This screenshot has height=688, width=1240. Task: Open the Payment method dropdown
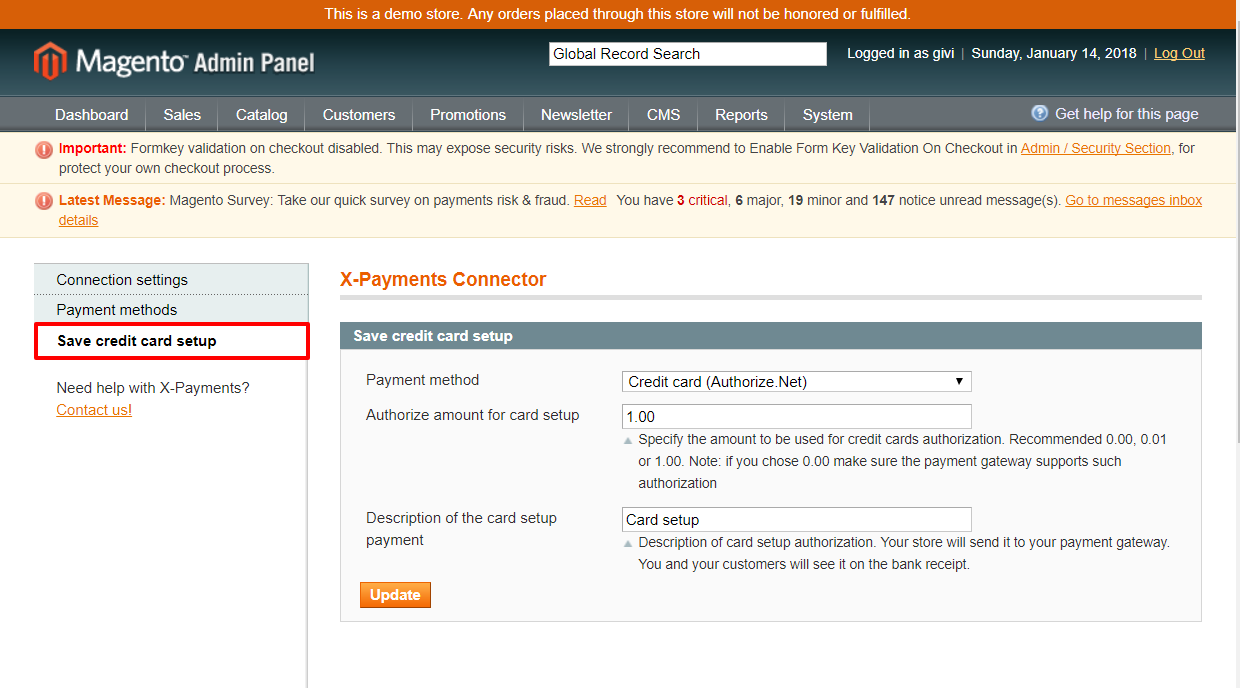click(x=796, y=381)
